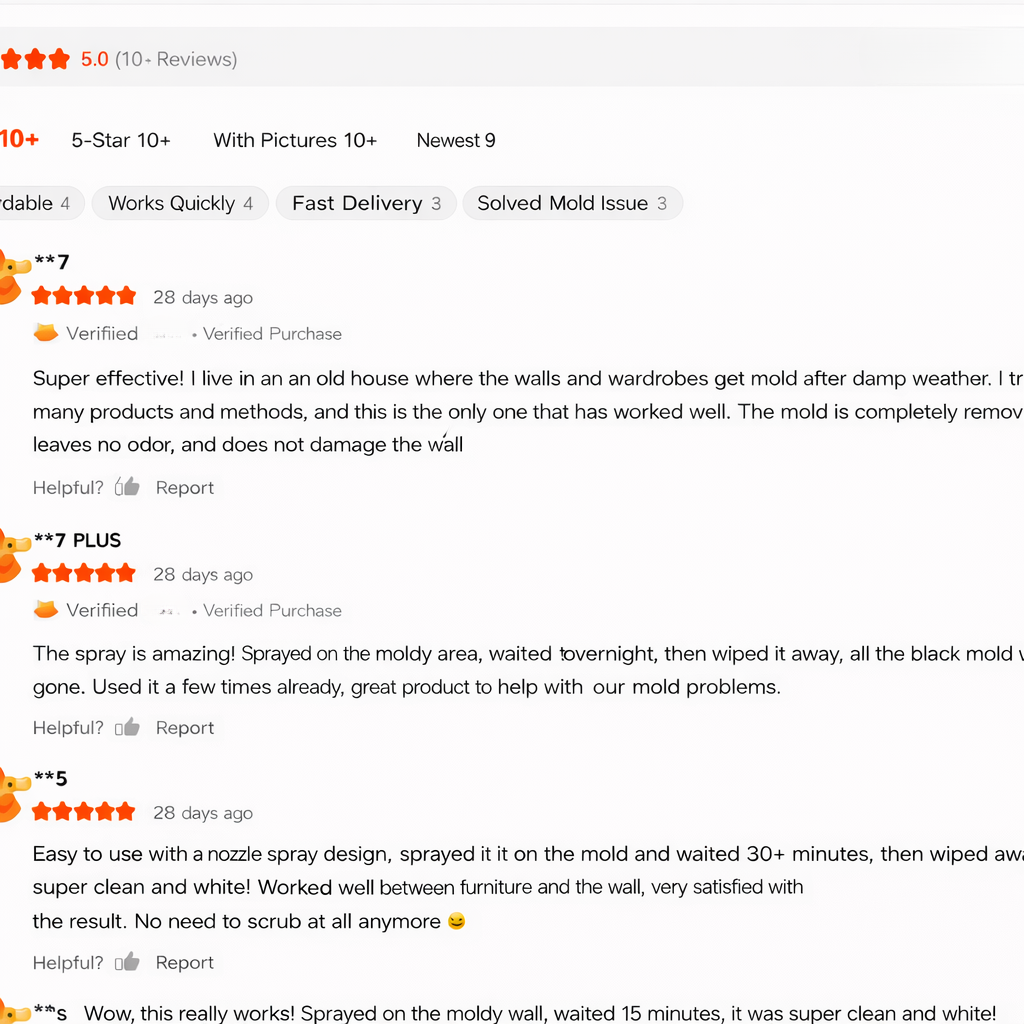Filter reviews by Works Quickly tag
This screenshot has height=1024, width=1024.
tap(180, 203)
